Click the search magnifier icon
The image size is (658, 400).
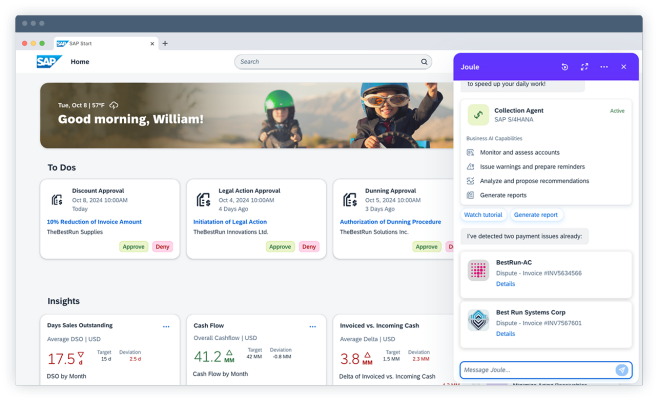tap(425, 62)
